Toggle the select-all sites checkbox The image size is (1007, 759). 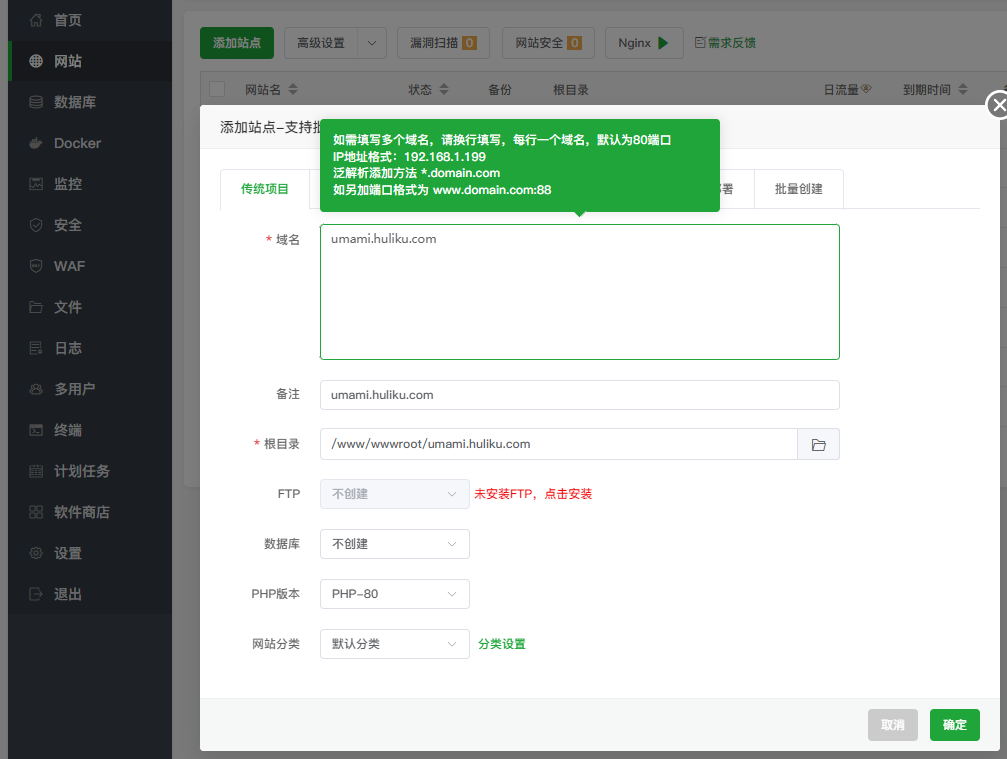click(218, 89)
